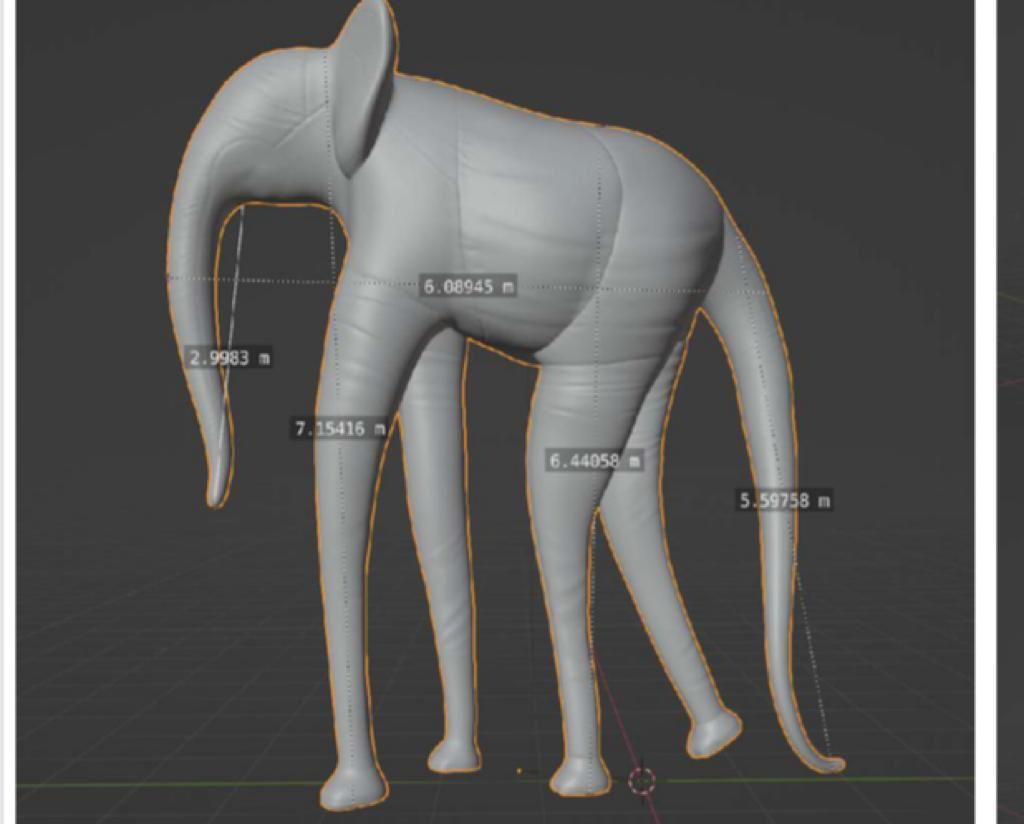Click the 7.15416 m front leg measurement
Viewport: 1024px width, 824px height.
340,428
